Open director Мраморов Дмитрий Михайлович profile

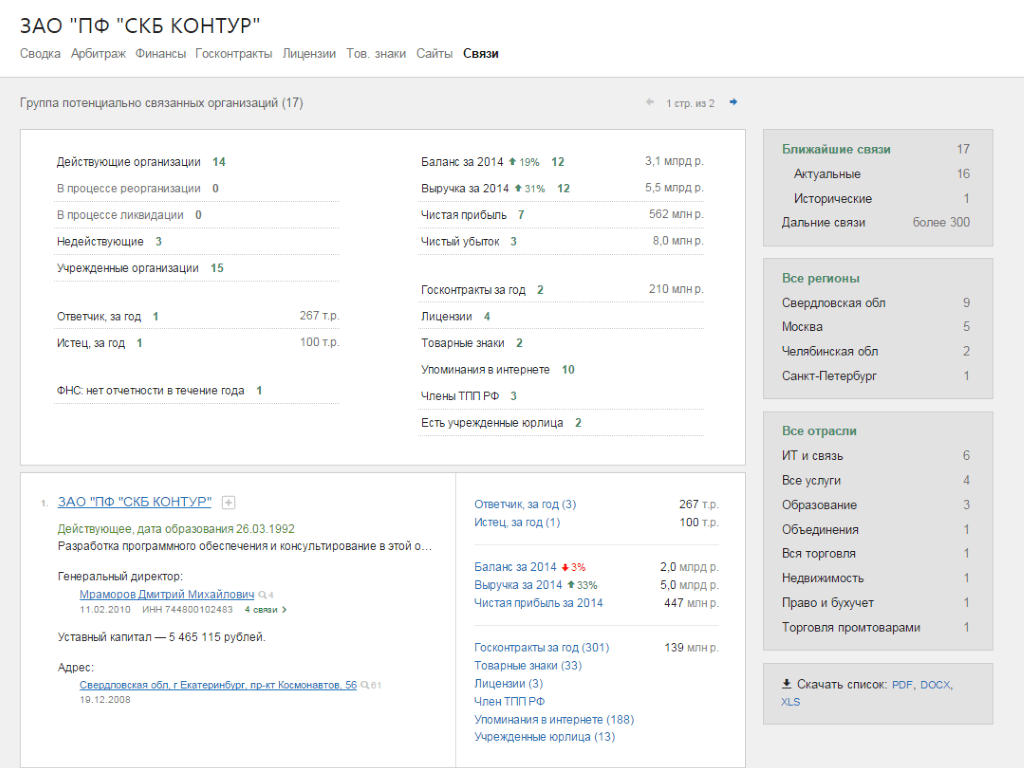pyautogui.click(x=167, y=594)
